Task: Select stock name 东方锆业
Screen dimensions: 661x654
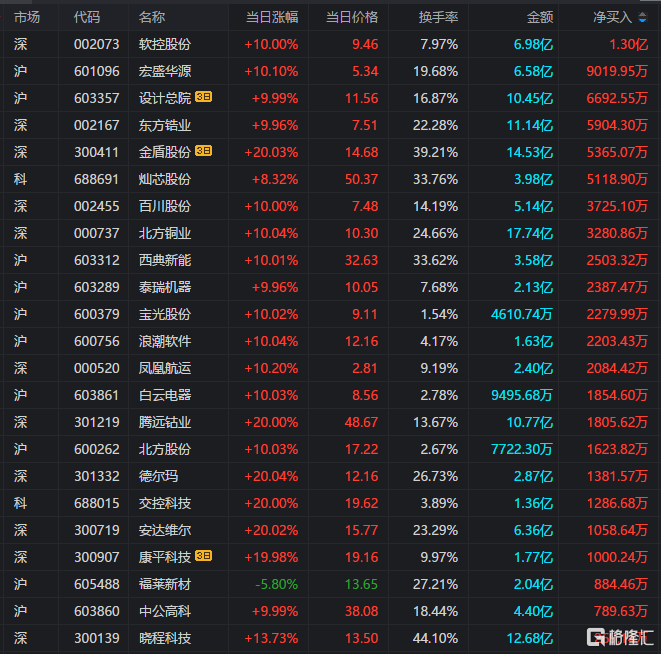Action: [x=165, y=125]
